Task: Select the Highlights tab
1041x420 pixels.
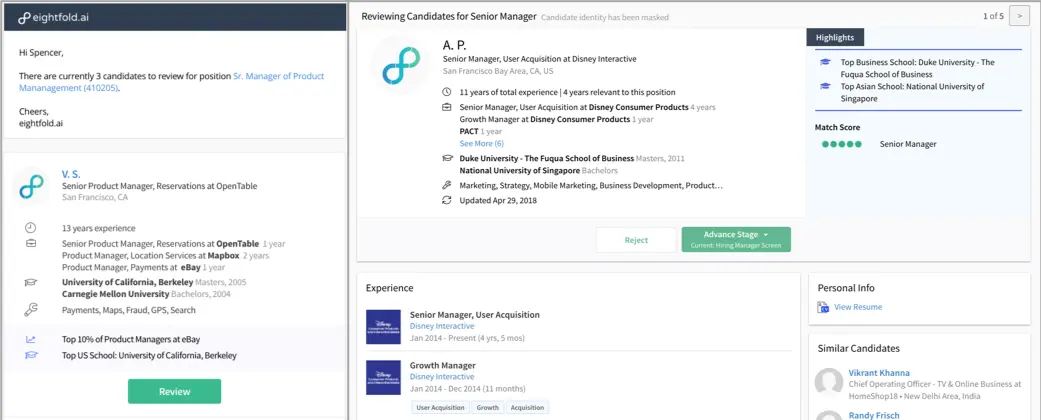Action: 835,37
